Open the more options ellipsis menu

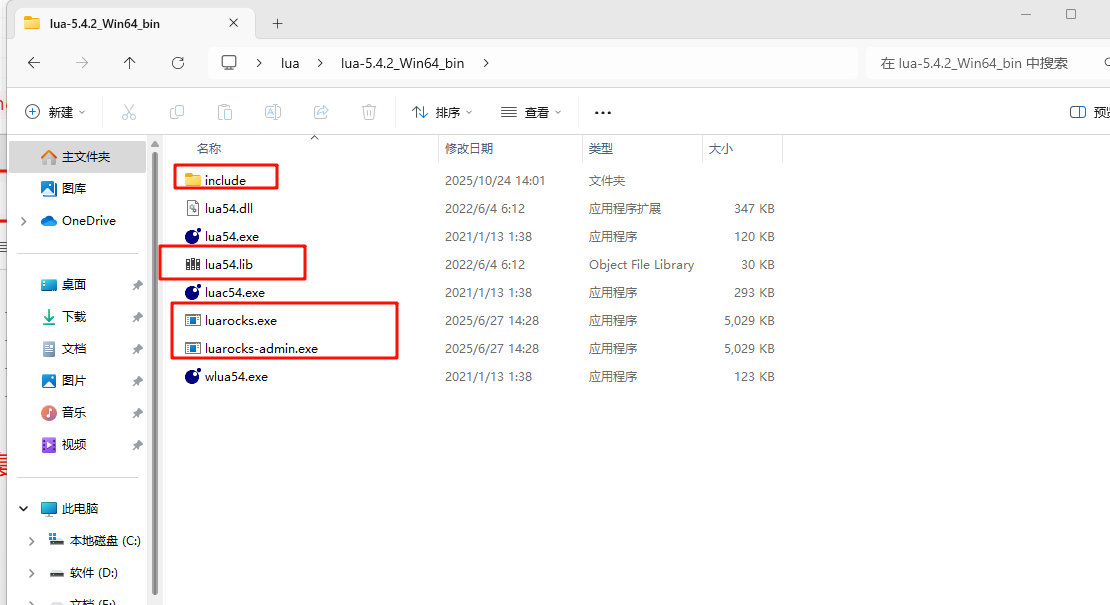[x=602, y=113]
